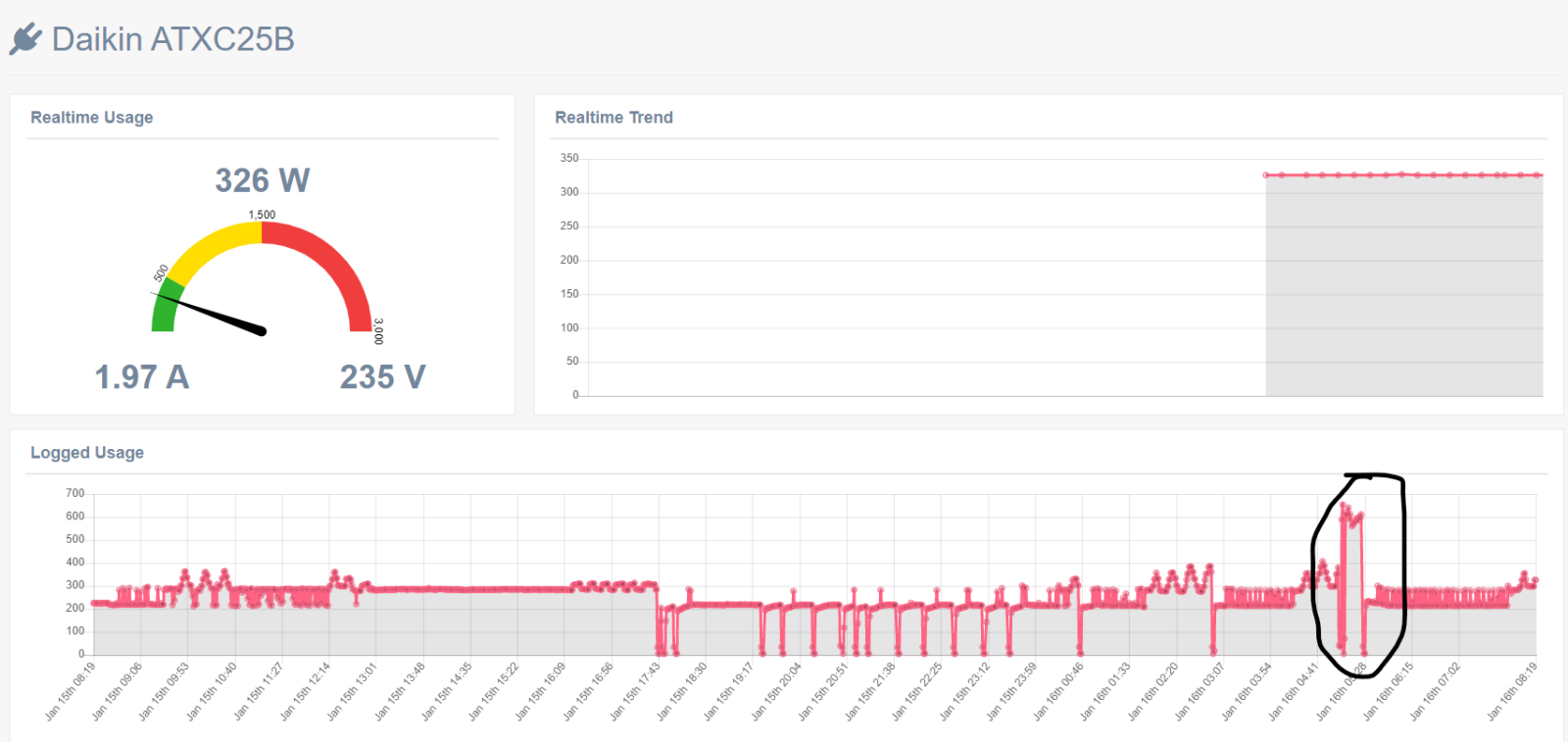Click the Daikin ATXC25B page title
The image size is (1568, 742).
pyautogui.click(x=172, y=39)
